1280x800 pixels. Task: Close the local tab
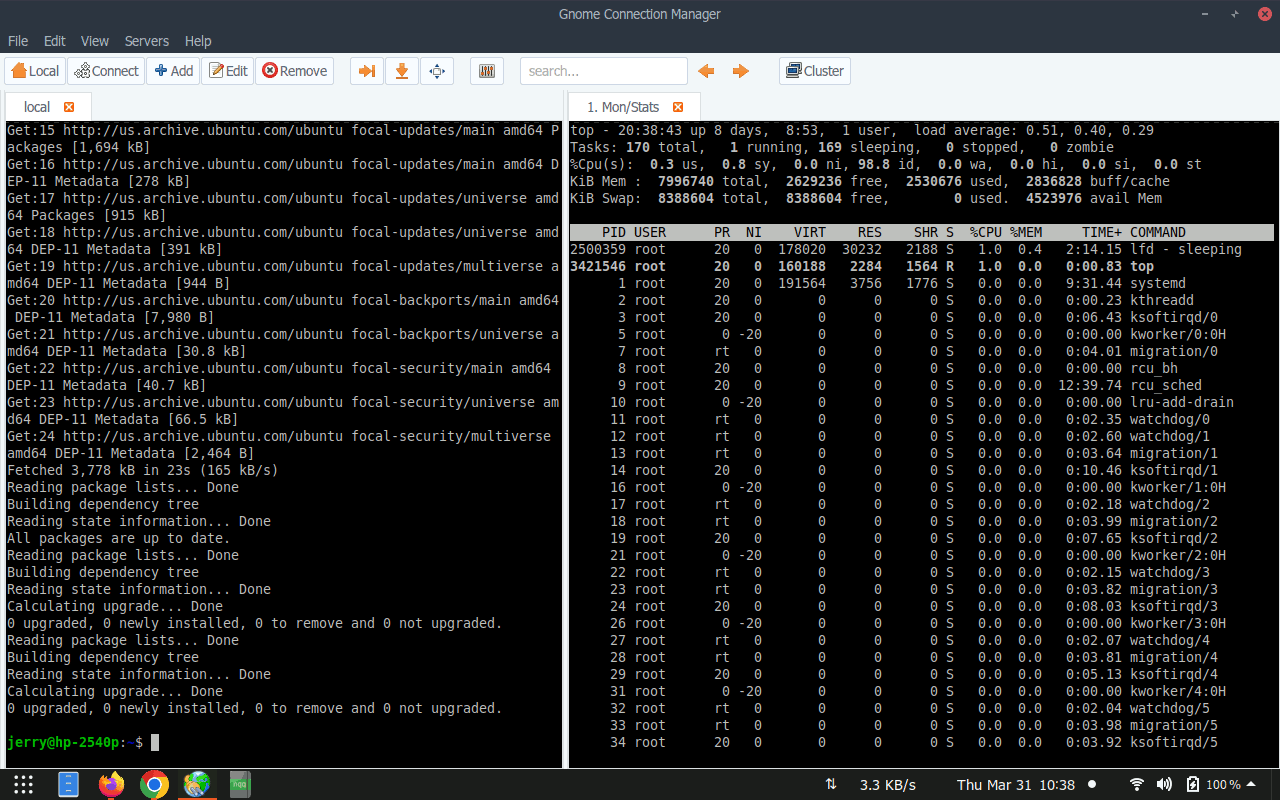[x=69, y=107]
